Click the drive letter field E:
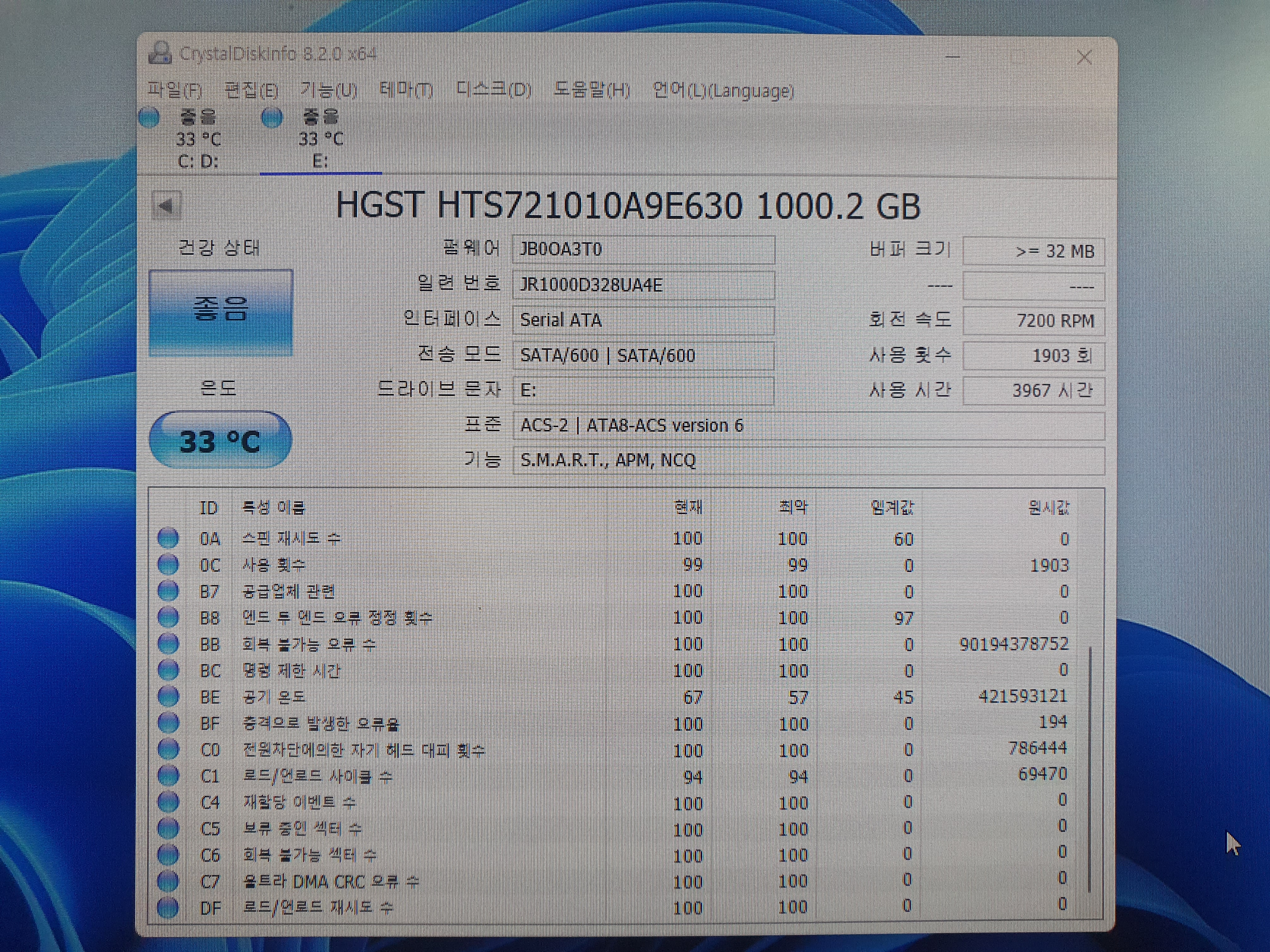The width and height of the screenshot is (1270, 952). [643, 391]
